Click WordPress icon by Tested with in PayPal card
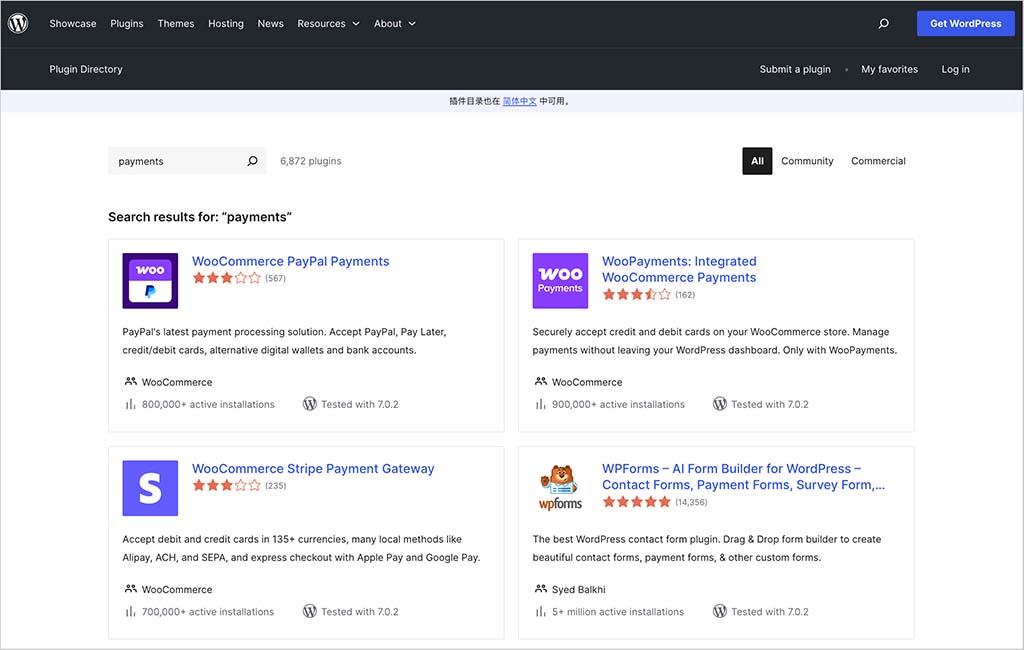1024x650 pixels. (x=310, y=404)
